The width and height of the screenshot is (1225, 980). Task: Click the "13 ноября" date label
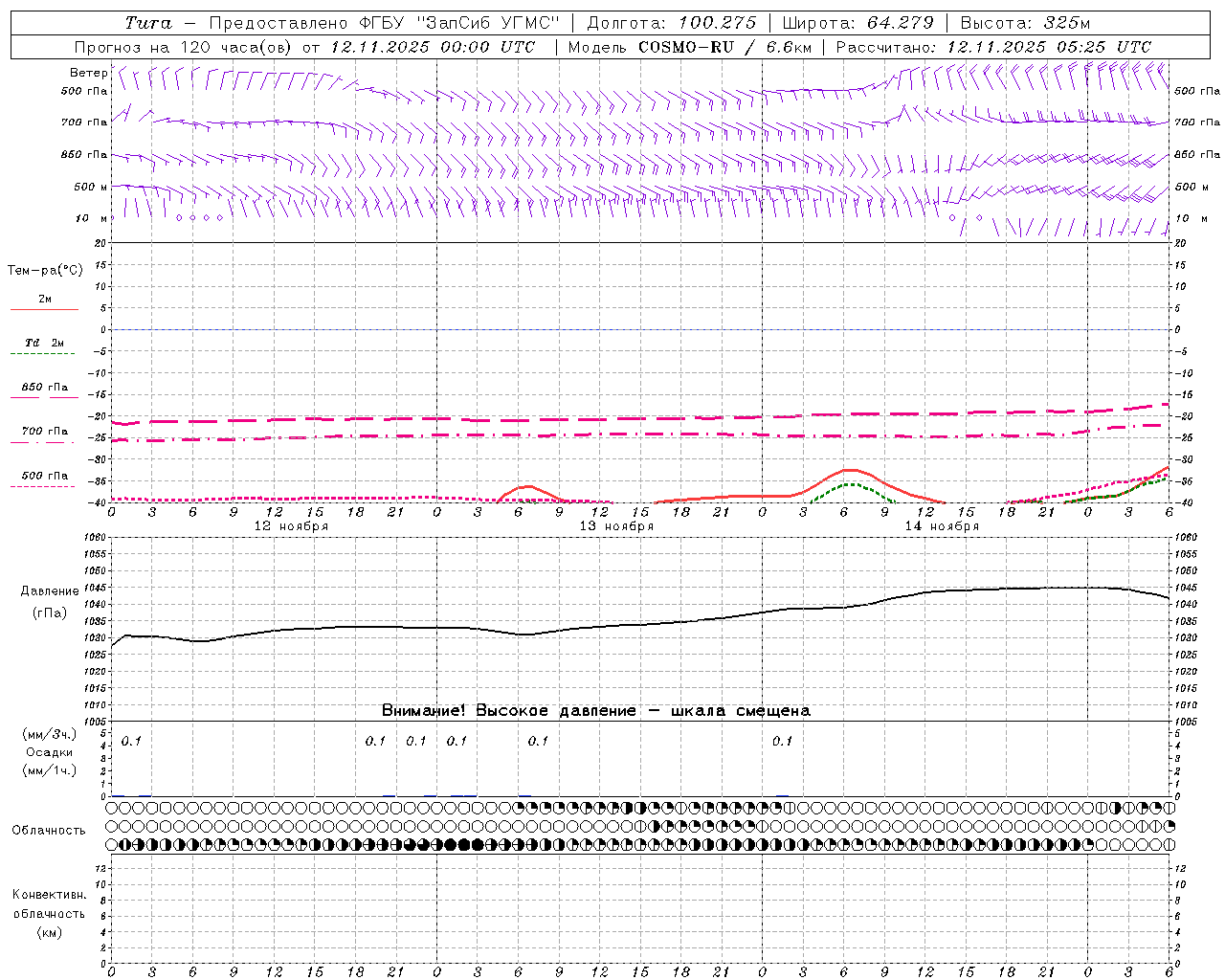(x=616, y=526)
